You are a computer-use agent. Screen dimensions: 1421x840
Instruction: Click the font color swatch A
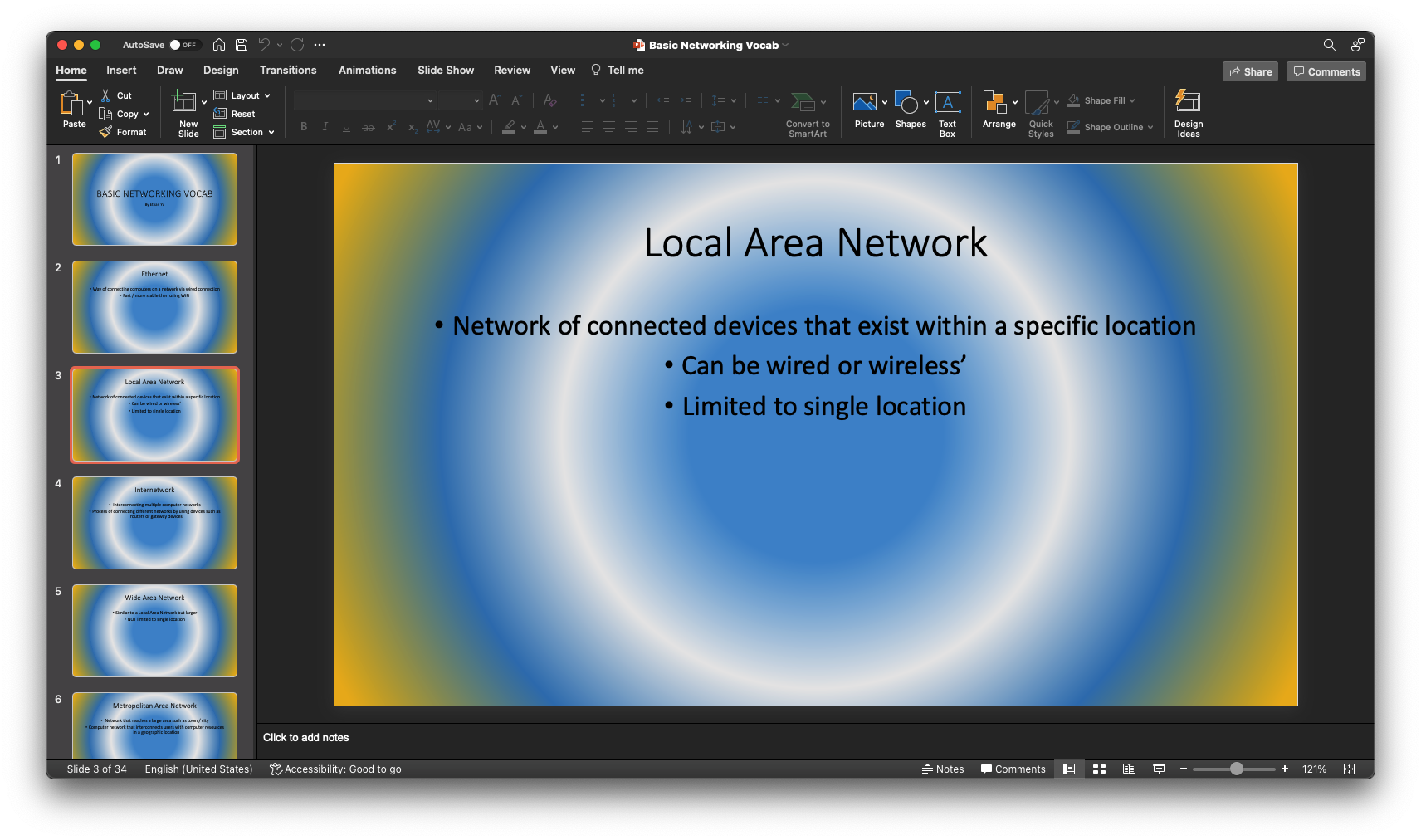[x=540, y=127]
